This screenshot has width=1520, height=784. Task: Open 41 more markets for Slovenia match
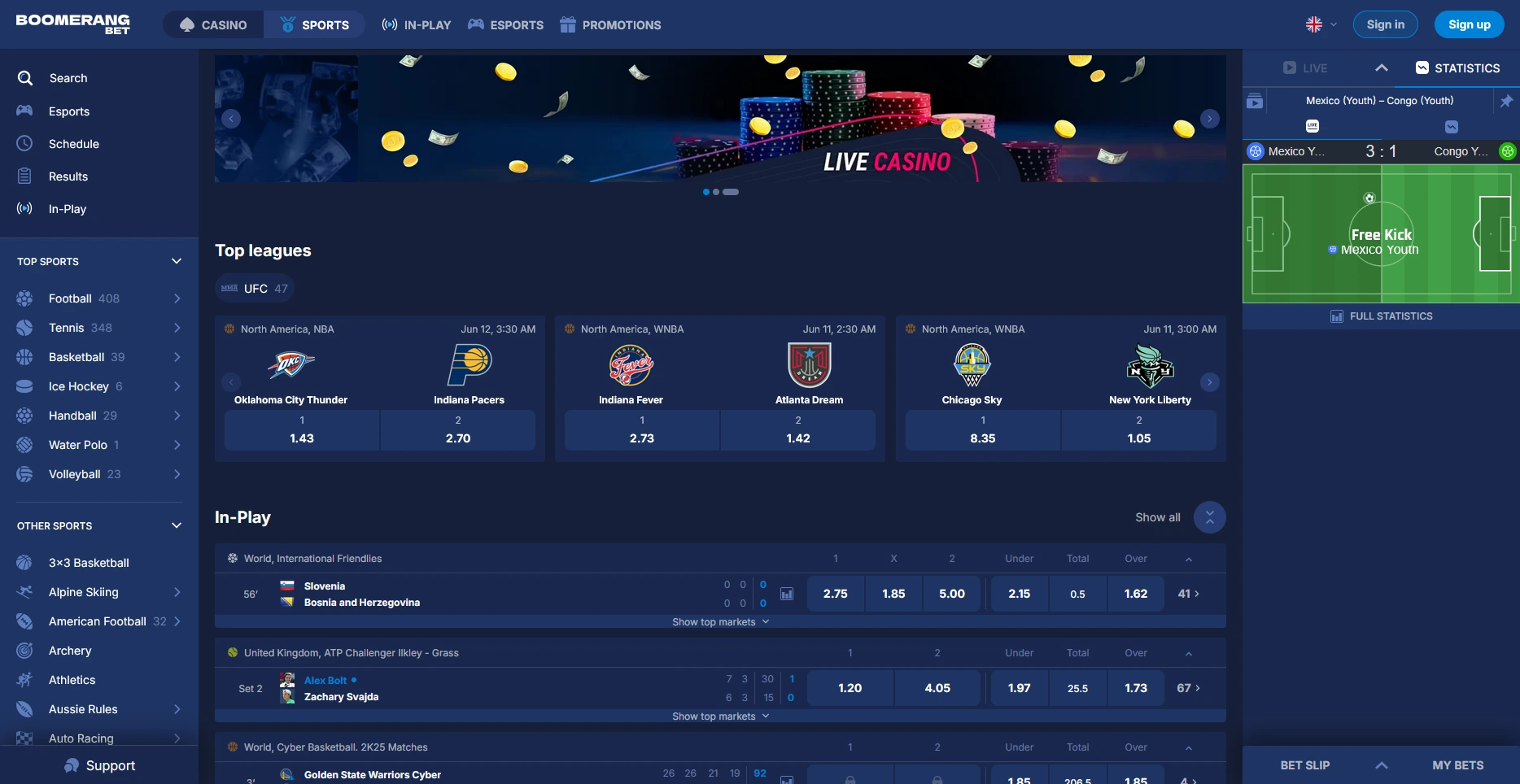[x=1188, y=594]
